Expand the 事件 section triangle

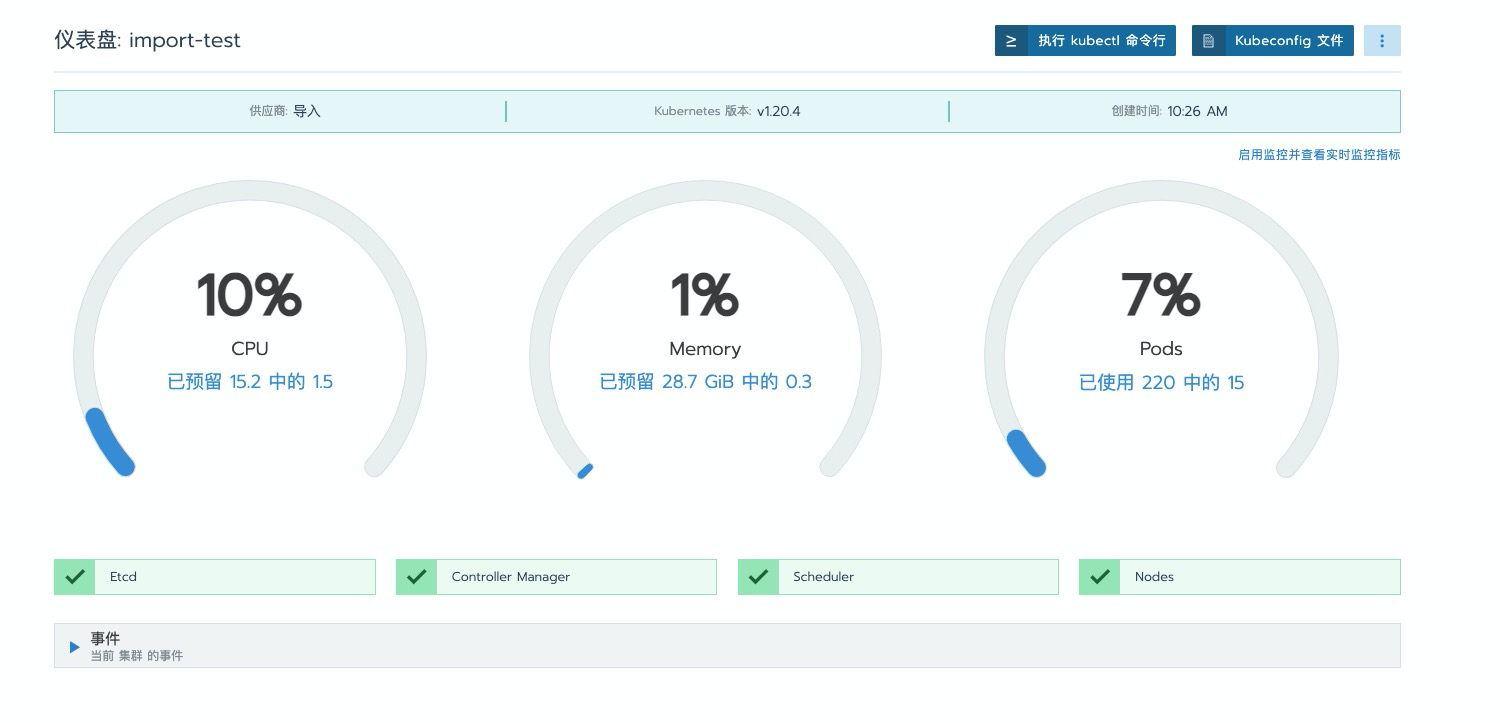(74, 647)
